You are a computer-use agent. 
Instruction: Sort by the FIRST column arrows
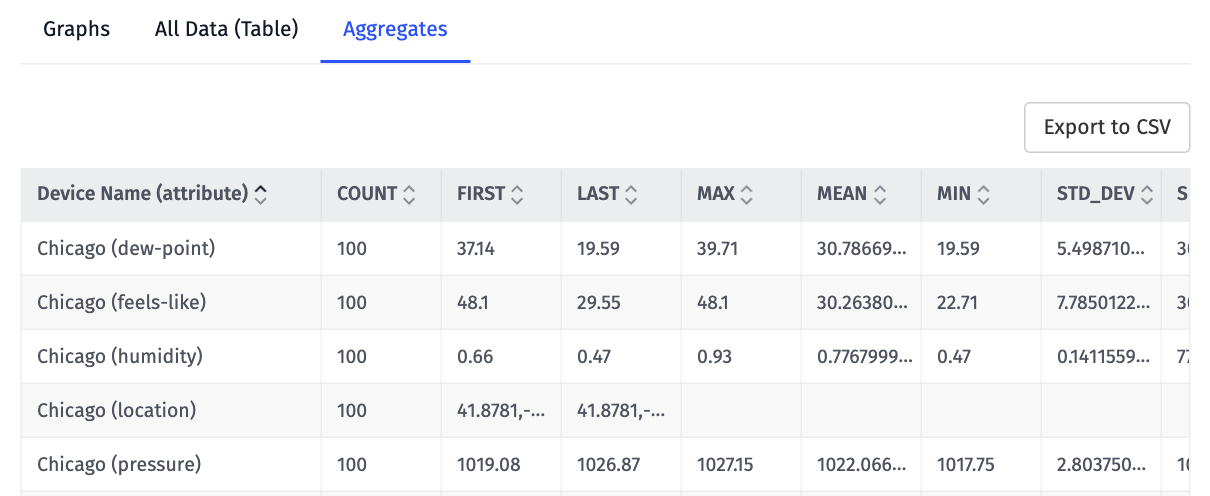[x=517, y=195]
